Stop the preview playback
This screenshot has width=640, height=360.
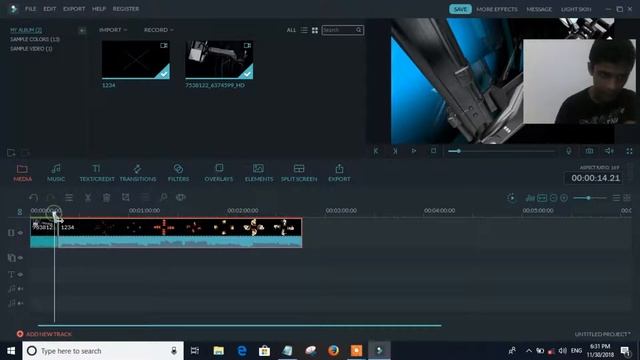click(x=433, y=151)
